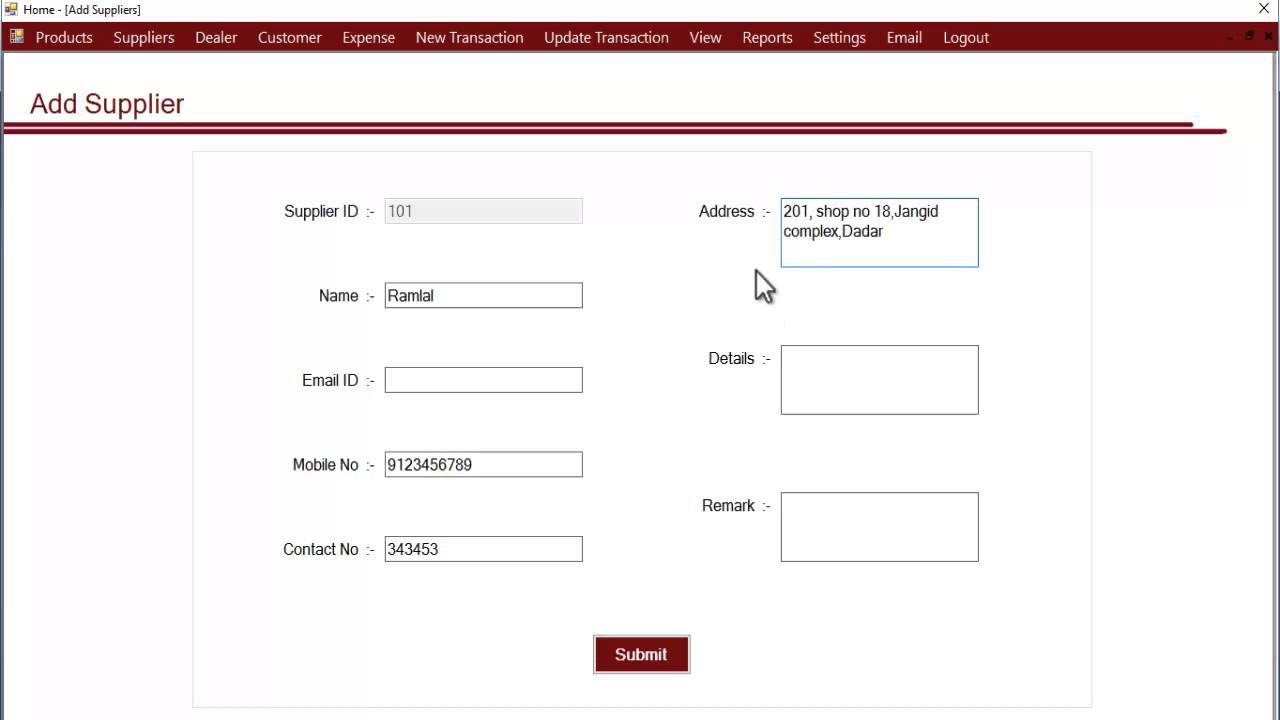
Task: Close the inner Add Suppliers child window
Action: [1267, 36]
